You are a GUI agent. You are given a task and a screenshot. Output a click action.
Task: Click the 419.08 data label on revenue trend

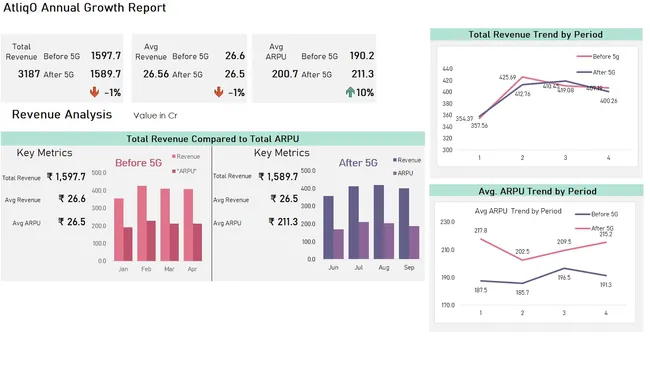tap(565, 90)
